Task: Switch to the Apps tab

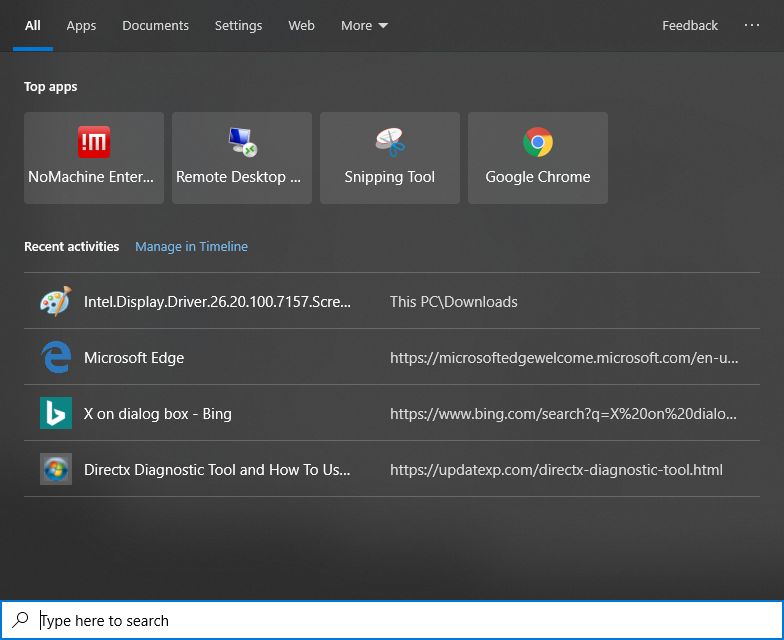Action: 81,25
